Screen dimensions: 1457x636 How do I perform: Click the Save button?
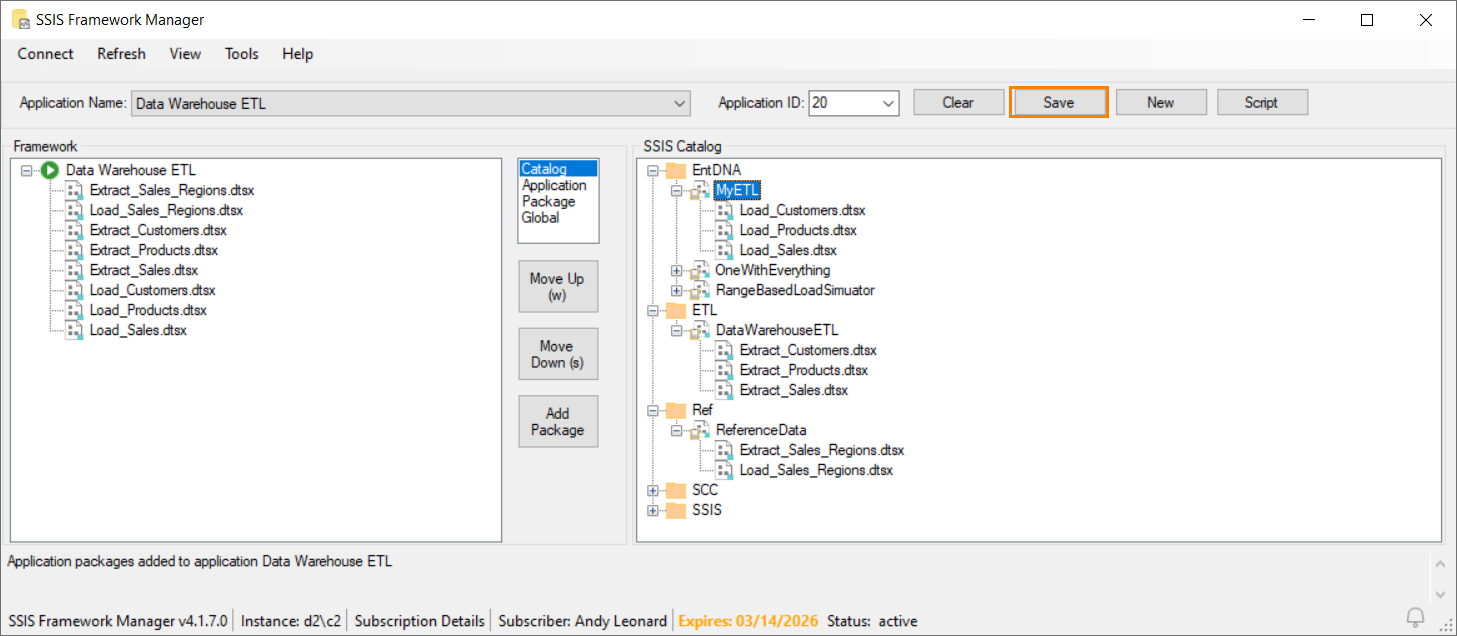1058,102
